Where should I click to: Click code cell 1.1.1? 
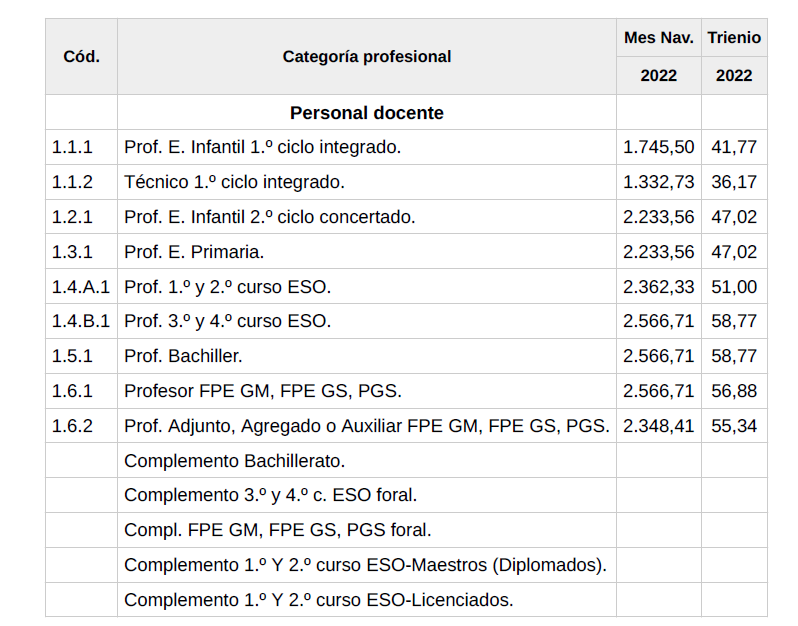point(72,148)
